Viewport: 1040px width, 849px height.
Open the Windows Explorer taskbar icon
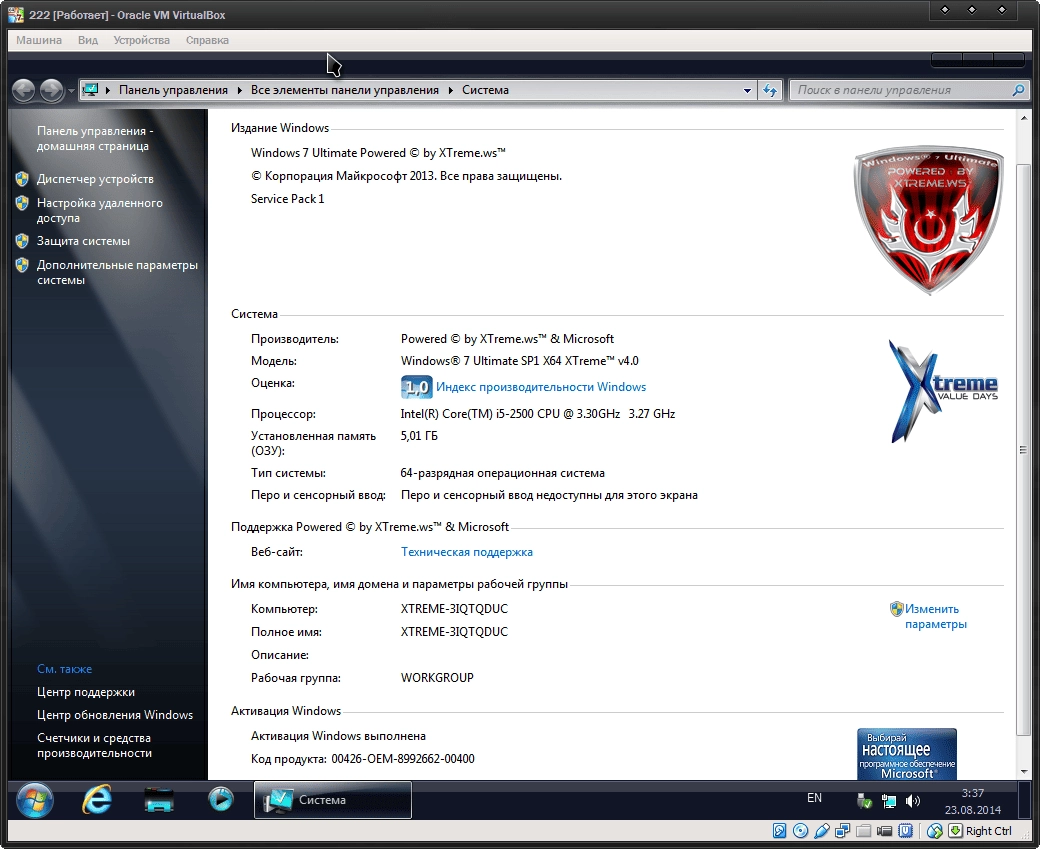[x=159, y=801]
